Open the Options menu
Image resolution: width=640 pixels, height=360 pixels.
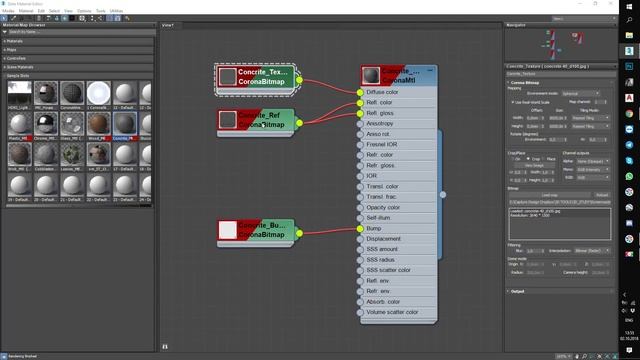[x=84, y=11]
